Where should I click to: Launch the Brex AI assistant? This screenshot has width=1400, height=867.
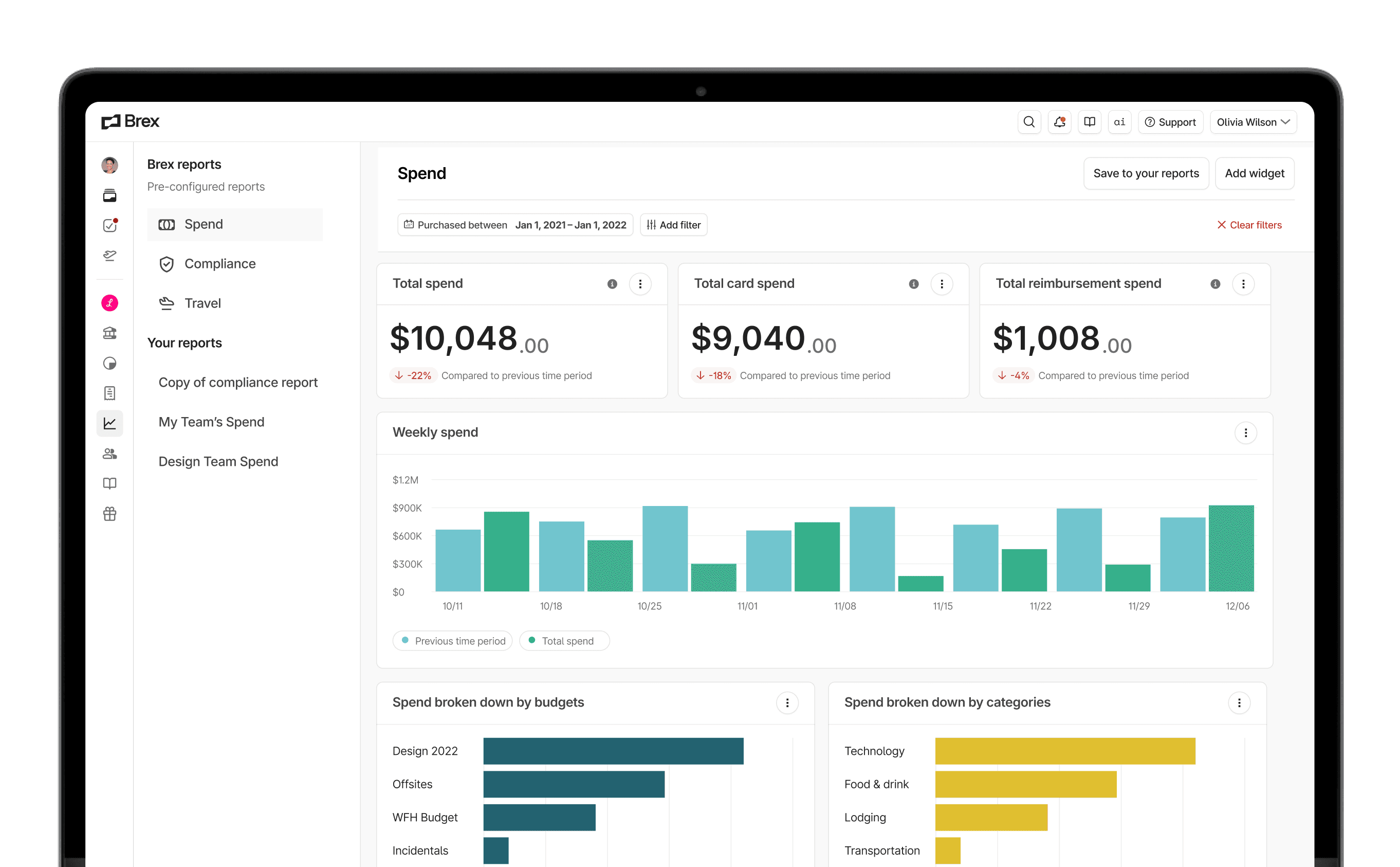point(1119,121)
